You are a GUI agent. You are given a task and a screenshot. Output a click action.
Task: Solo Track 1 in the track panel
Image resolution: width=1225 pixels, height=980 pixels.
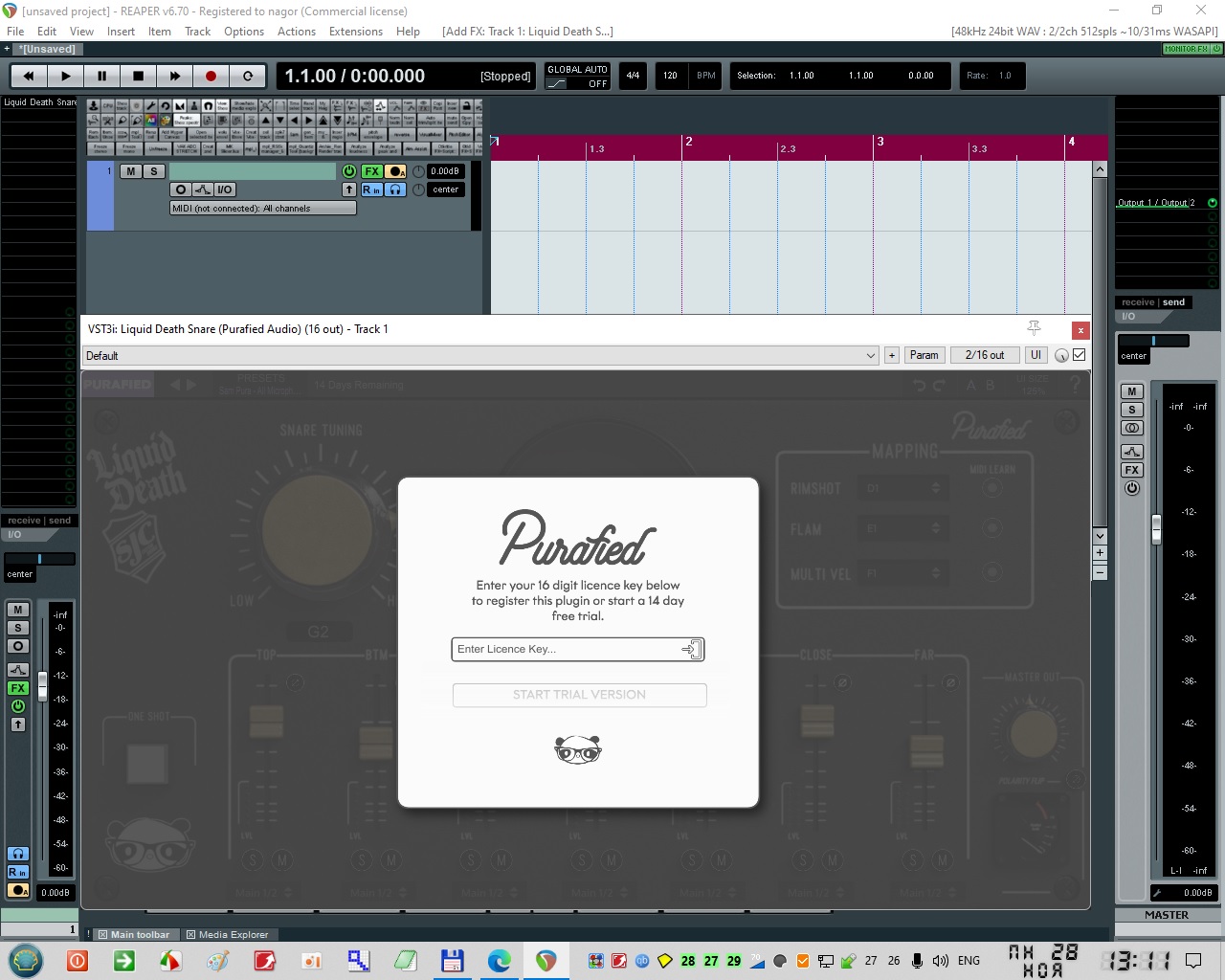click(154, 171)
